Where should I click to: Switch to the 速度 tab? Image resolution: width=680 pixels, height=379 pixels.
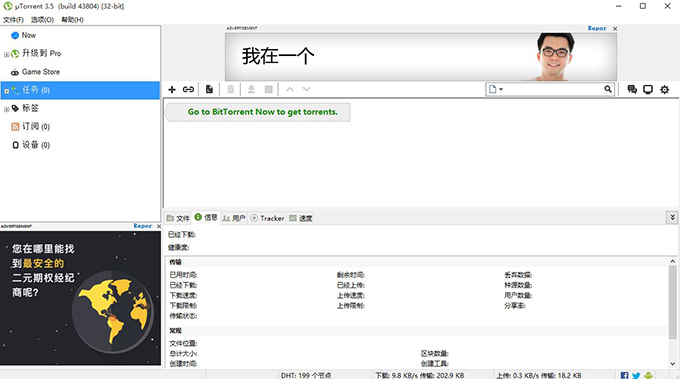click(301, 218)
